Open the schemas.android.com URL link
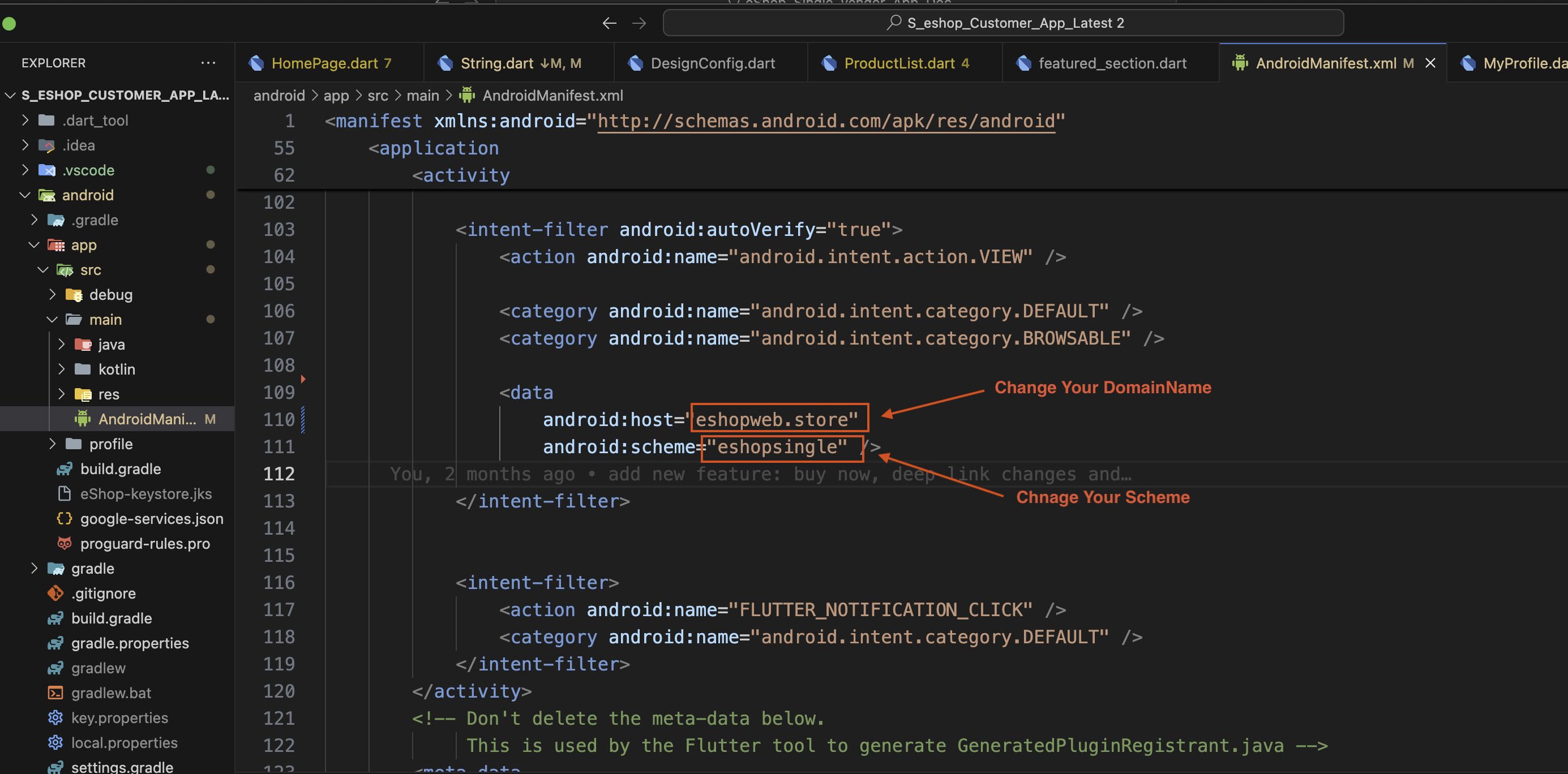This screenshot has height=774, width=1568. pyautogui.click(x=826, y=121)
